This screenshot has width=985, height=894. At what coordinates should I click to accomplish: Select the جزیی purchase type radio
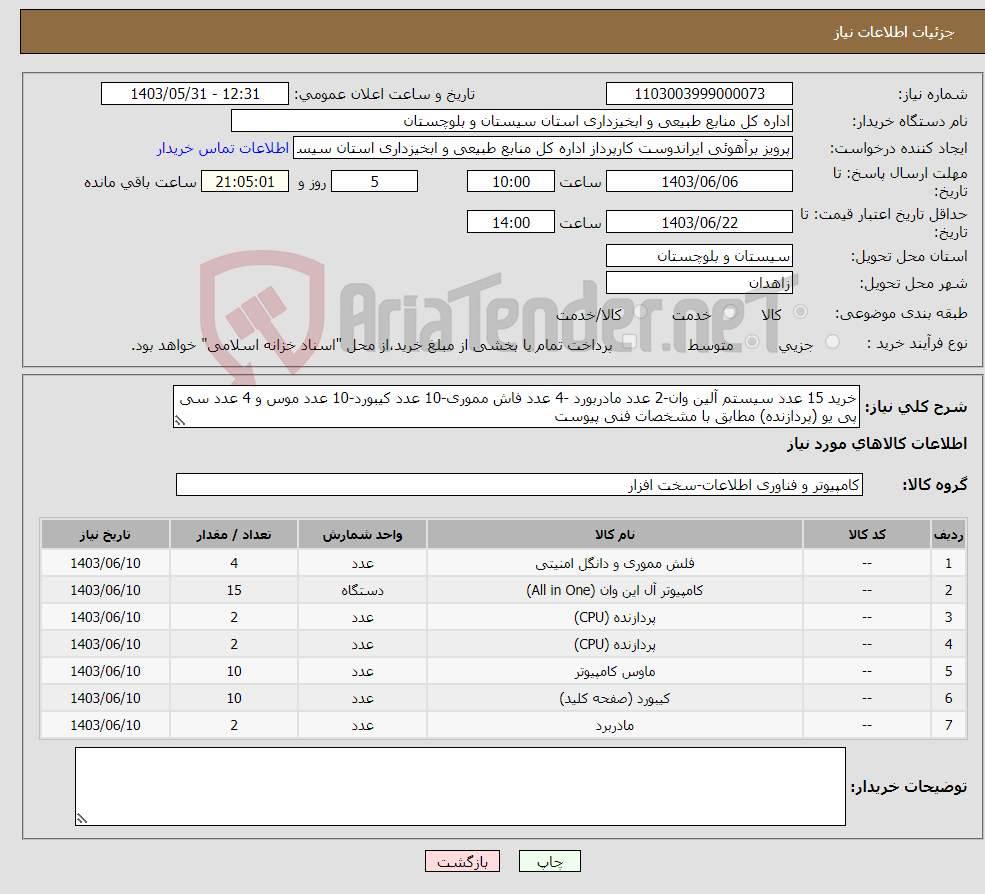click(832, 342)
